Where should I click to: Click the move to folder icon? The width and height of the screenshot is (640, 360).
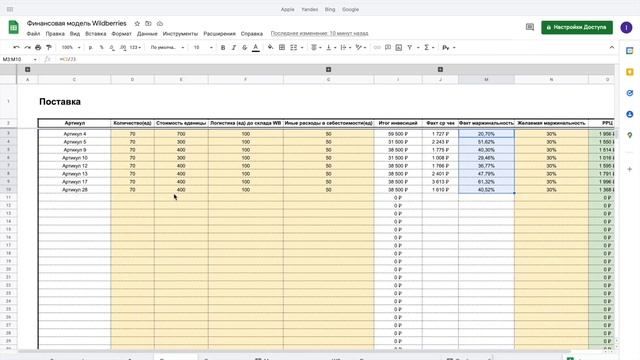point(148,24)
